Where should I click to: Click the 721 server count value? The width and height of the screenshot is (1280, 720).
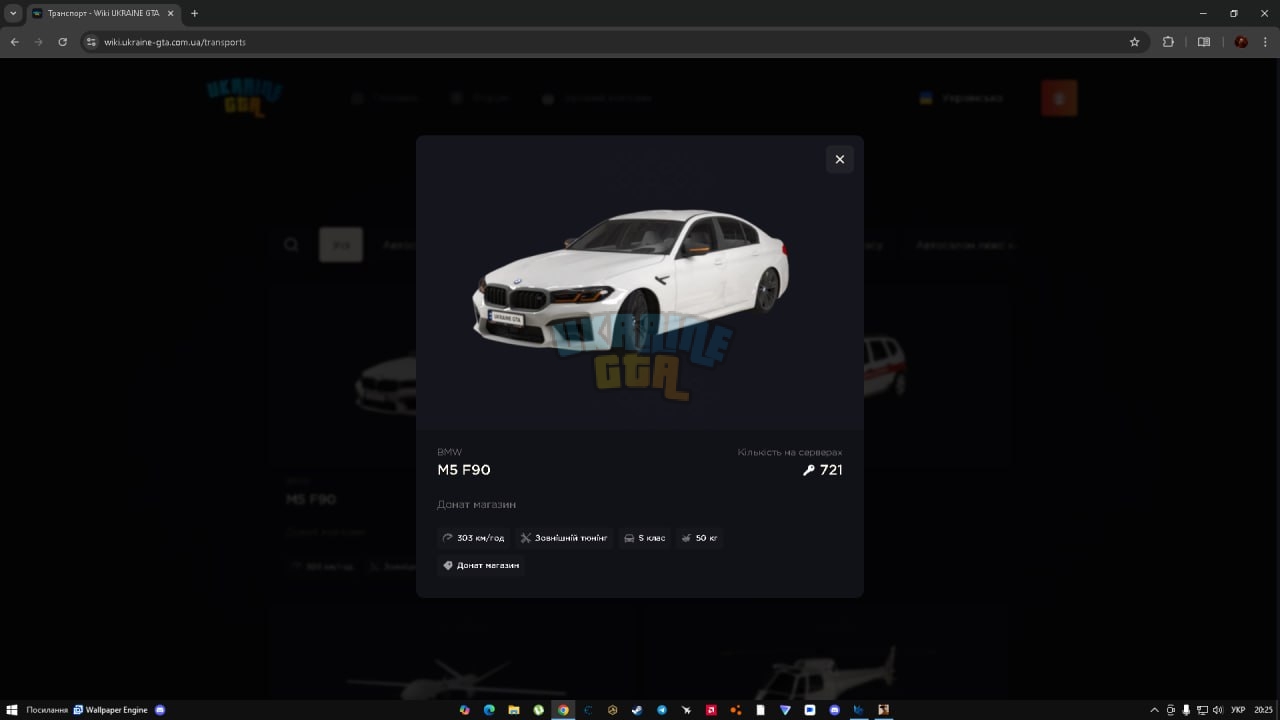(x=831, y=470)
